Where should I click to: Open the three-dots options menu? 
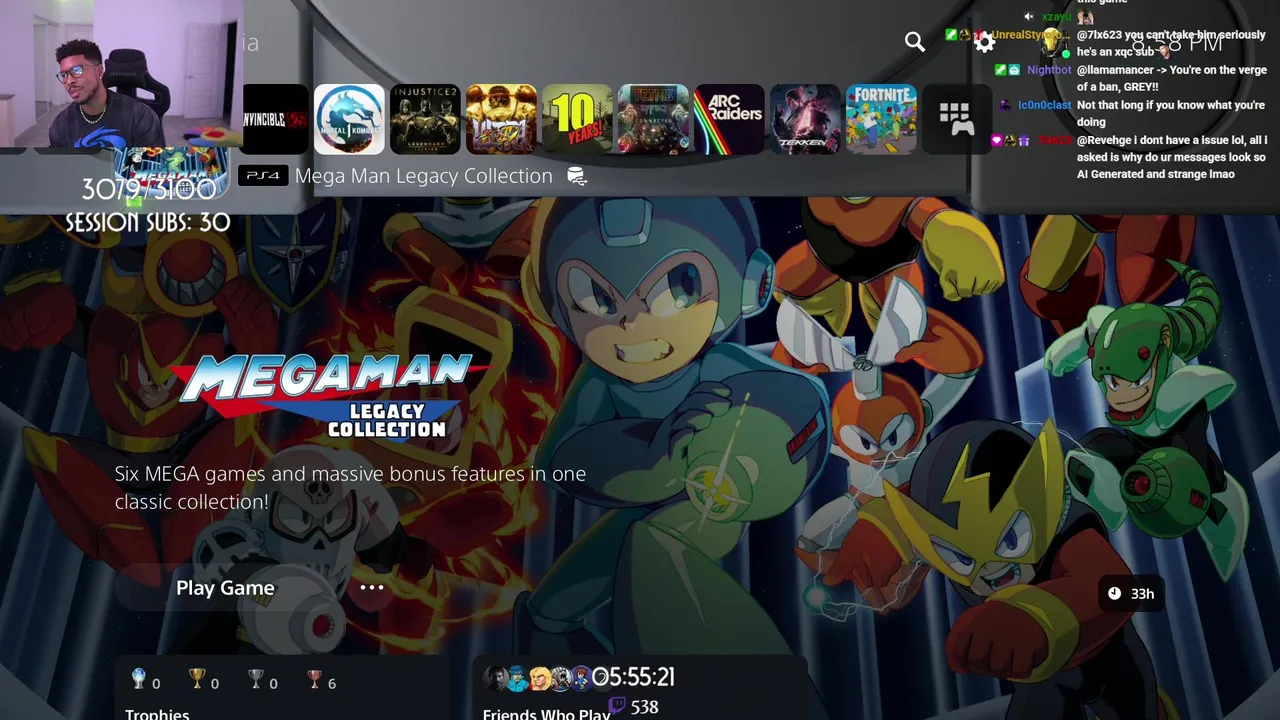[372, 588]
